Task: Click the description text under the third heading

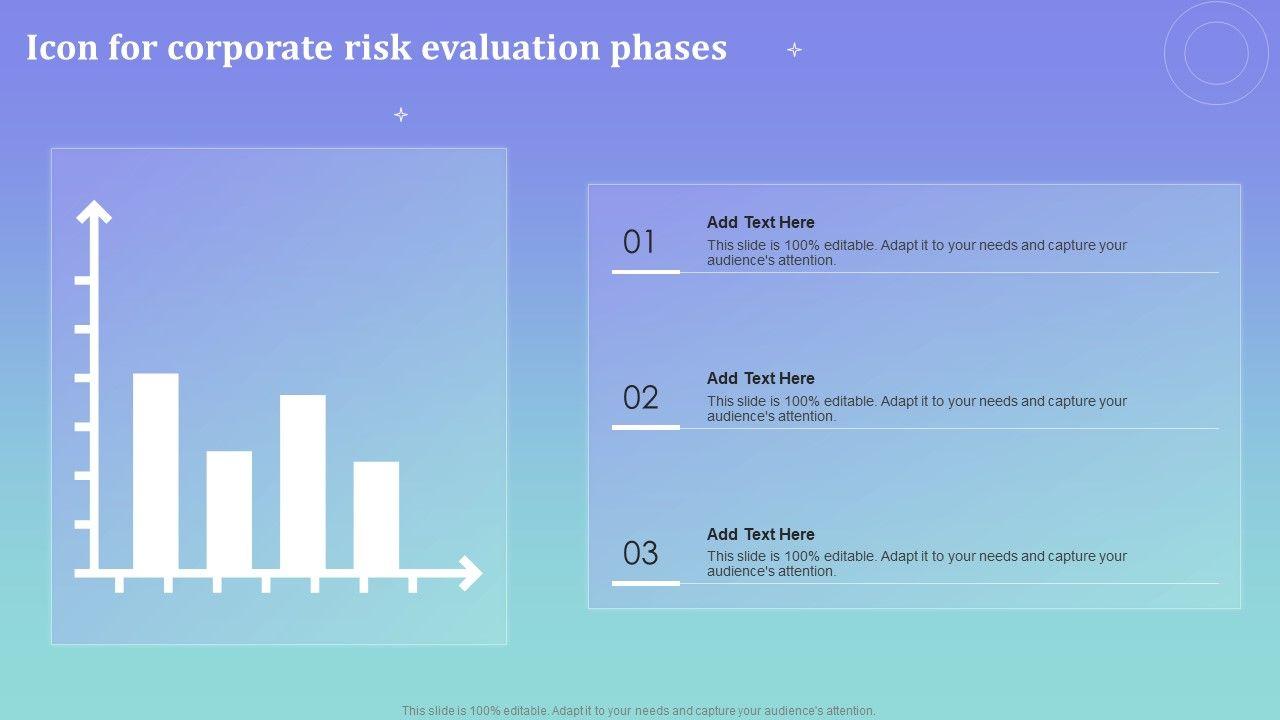Action: [916, 563]
